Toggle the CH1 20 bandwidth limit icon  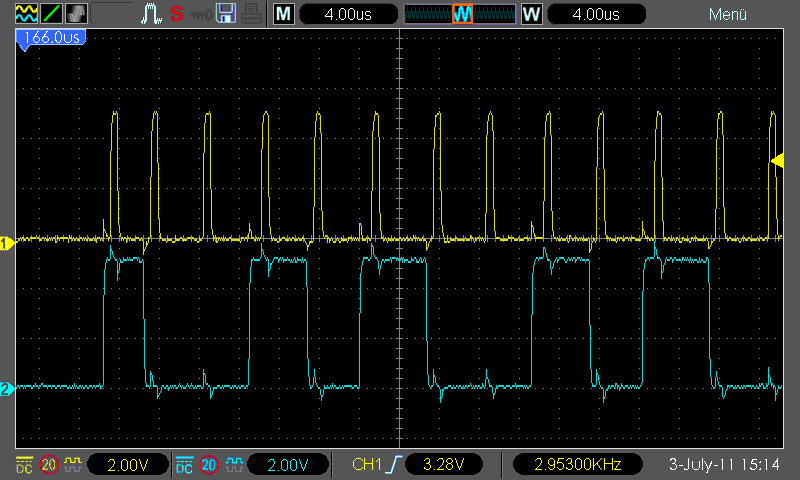tap(49, 465)
